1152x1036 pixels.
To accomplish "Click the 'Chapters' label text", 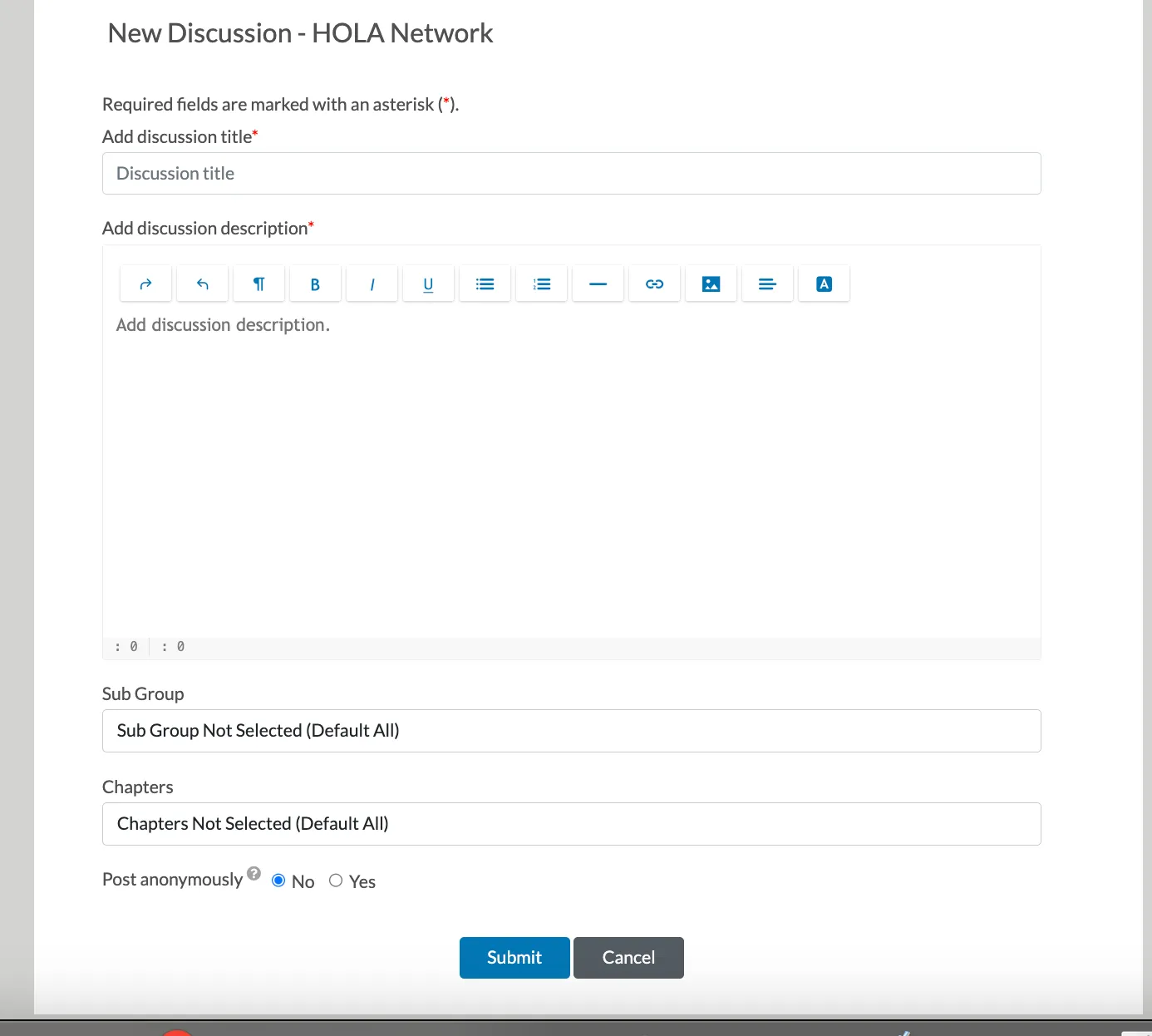I will coord(138,787).
